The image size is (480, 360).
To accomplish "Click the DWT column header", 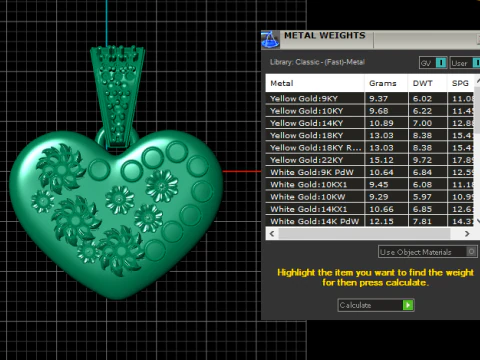I will click(x=427, y=83).
